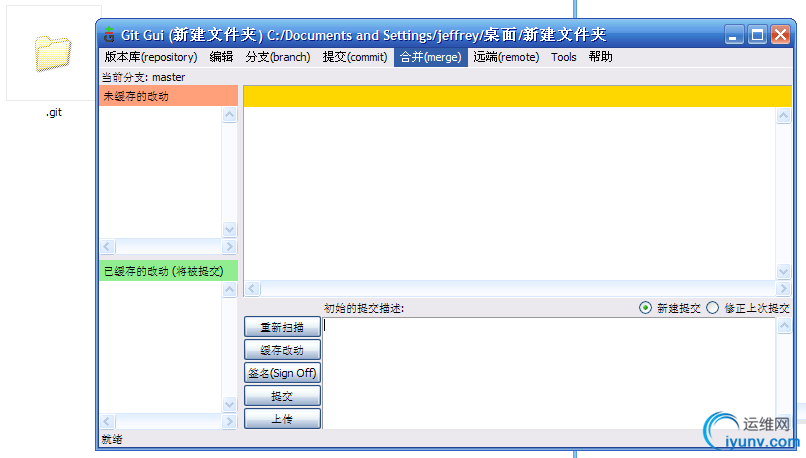Click the 未缓存的改动 unstaged changes header
This screenshot has height=458, width=806.
coord(169,96)
